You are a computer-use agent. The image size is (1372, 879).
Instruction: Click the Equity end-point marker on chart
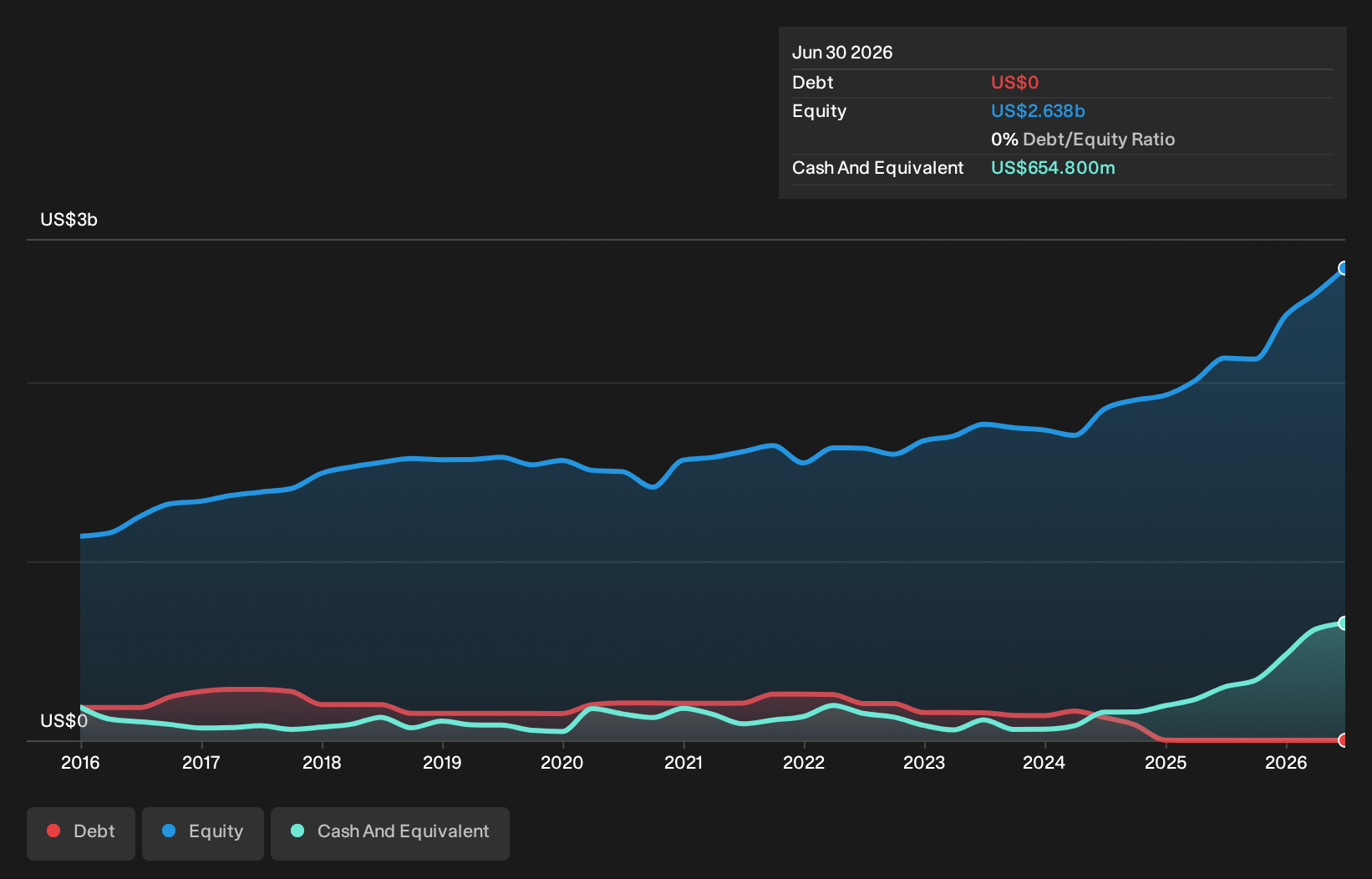1344,268
